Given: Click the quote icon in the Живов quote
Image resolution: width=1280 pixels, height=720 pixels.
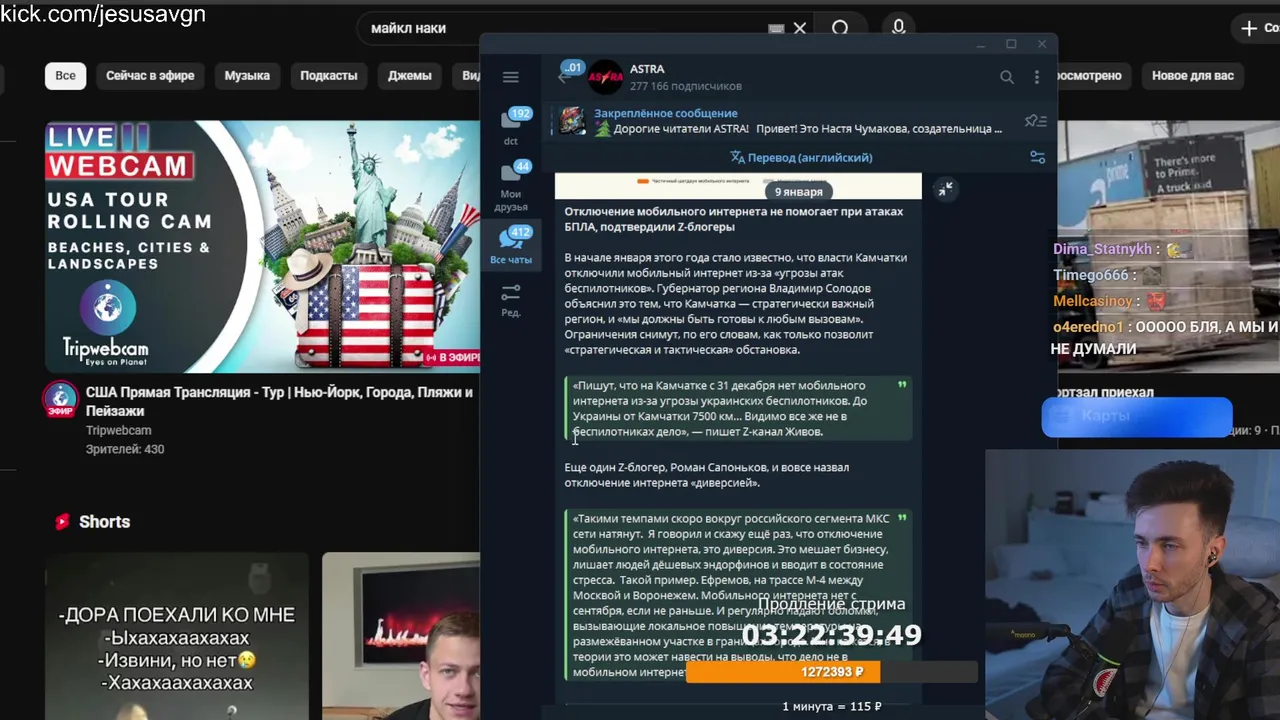Looking at the screenshot, I should click(902, 385).
